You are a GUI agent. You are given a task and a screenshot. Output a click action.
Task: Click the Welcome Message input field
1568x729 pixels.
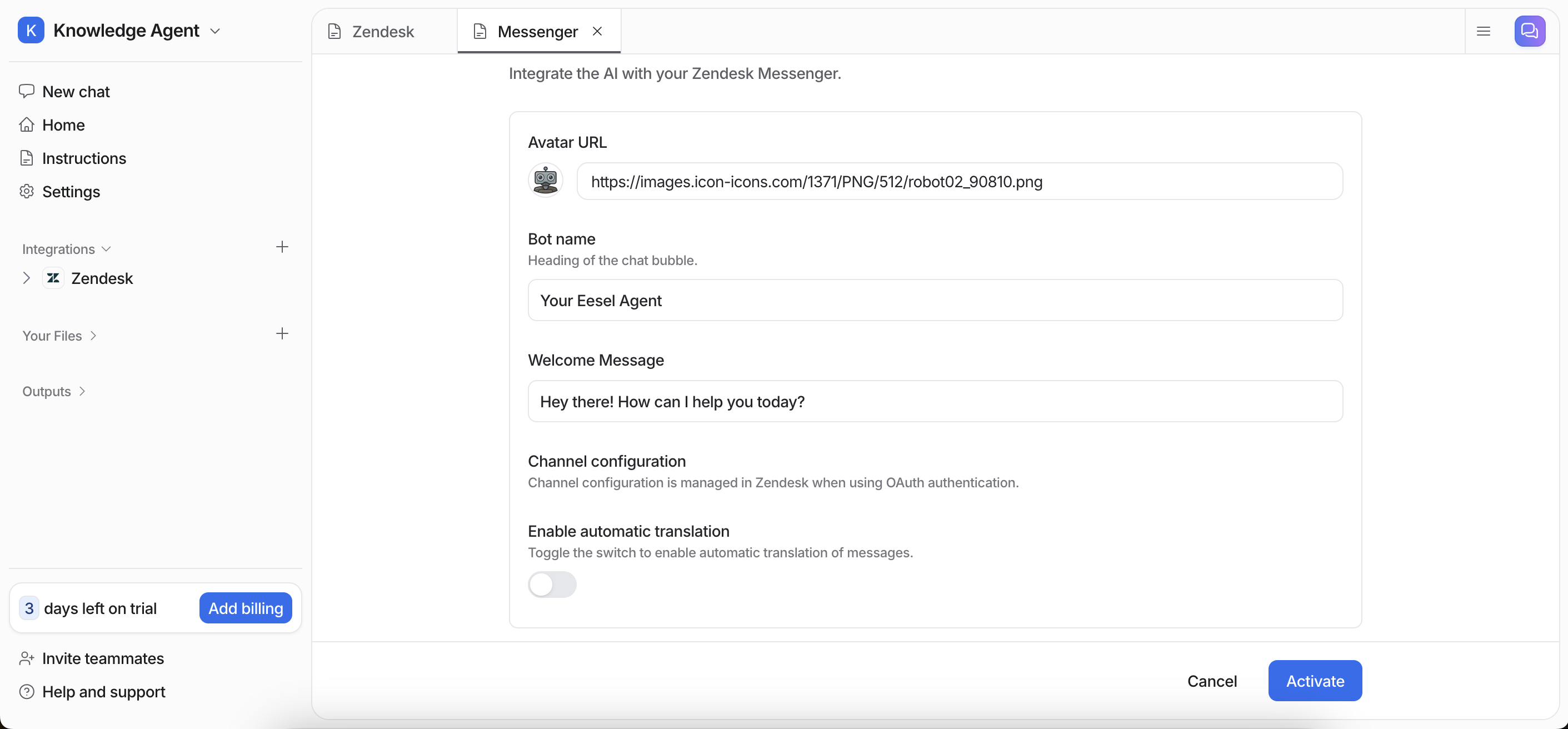tap(935, 402)
